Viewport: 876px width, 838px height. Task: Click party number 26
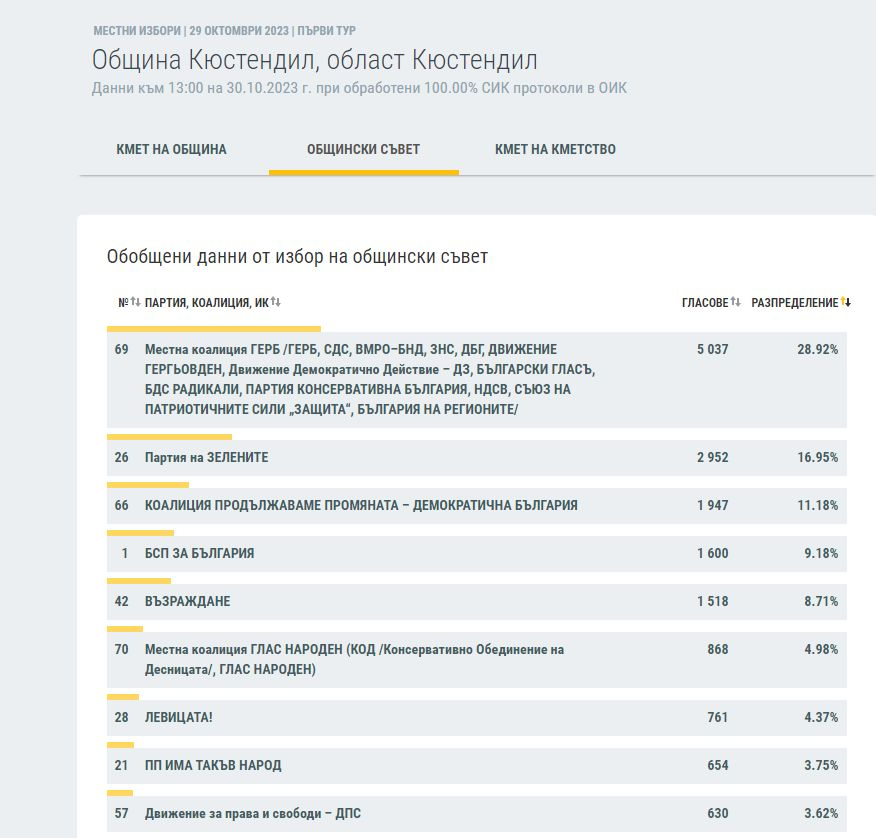[x=121, y=458]
